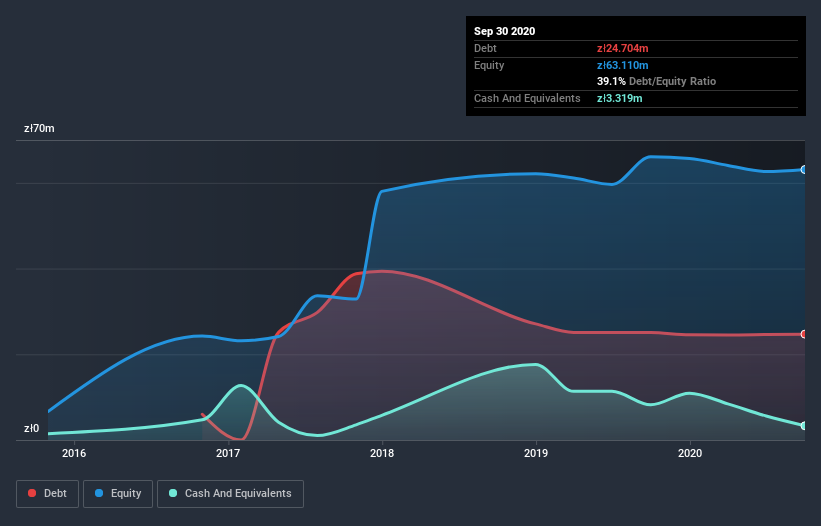
Task: Click the red Debt legend dot
Action: coord(32,493)
